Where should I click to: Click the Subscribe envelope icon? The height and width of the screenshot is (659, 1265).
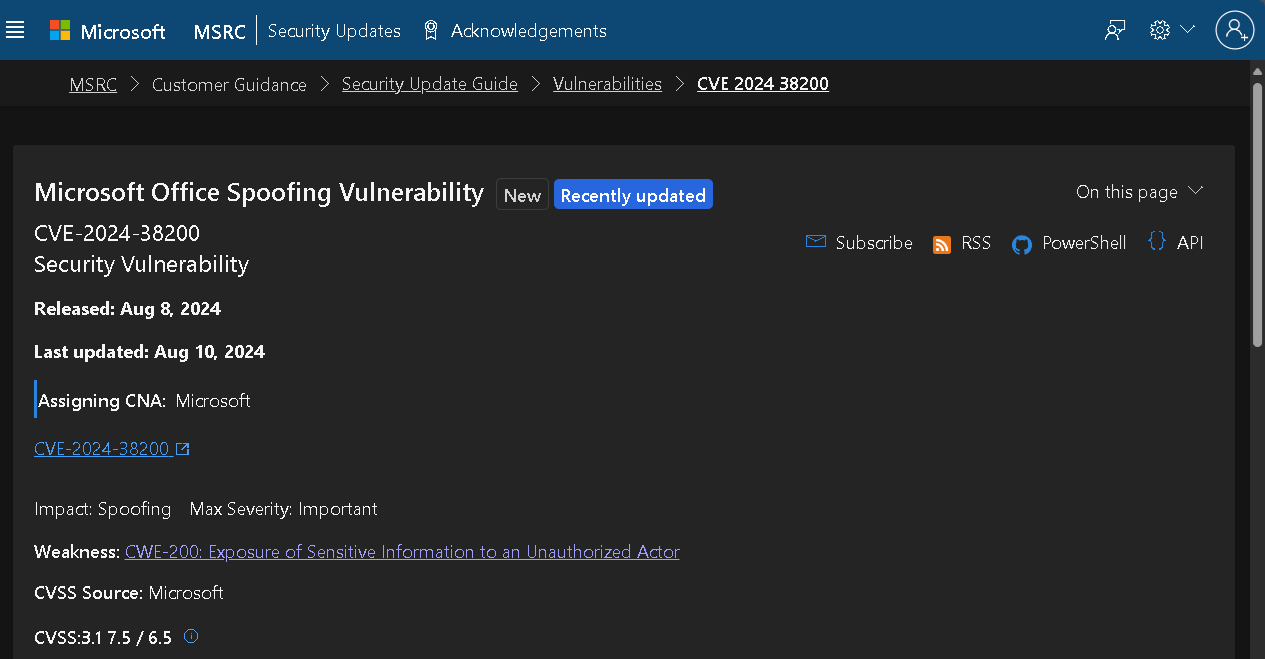816,242
